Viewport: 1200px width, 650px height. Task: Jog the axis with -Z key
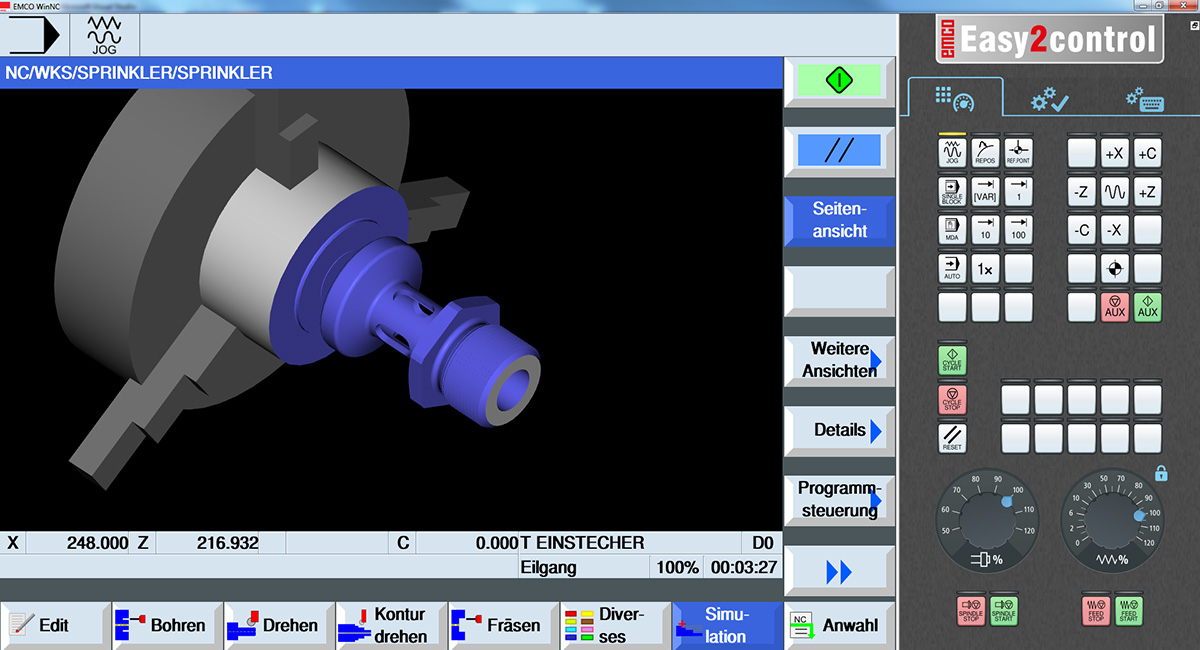[1081, 191]
